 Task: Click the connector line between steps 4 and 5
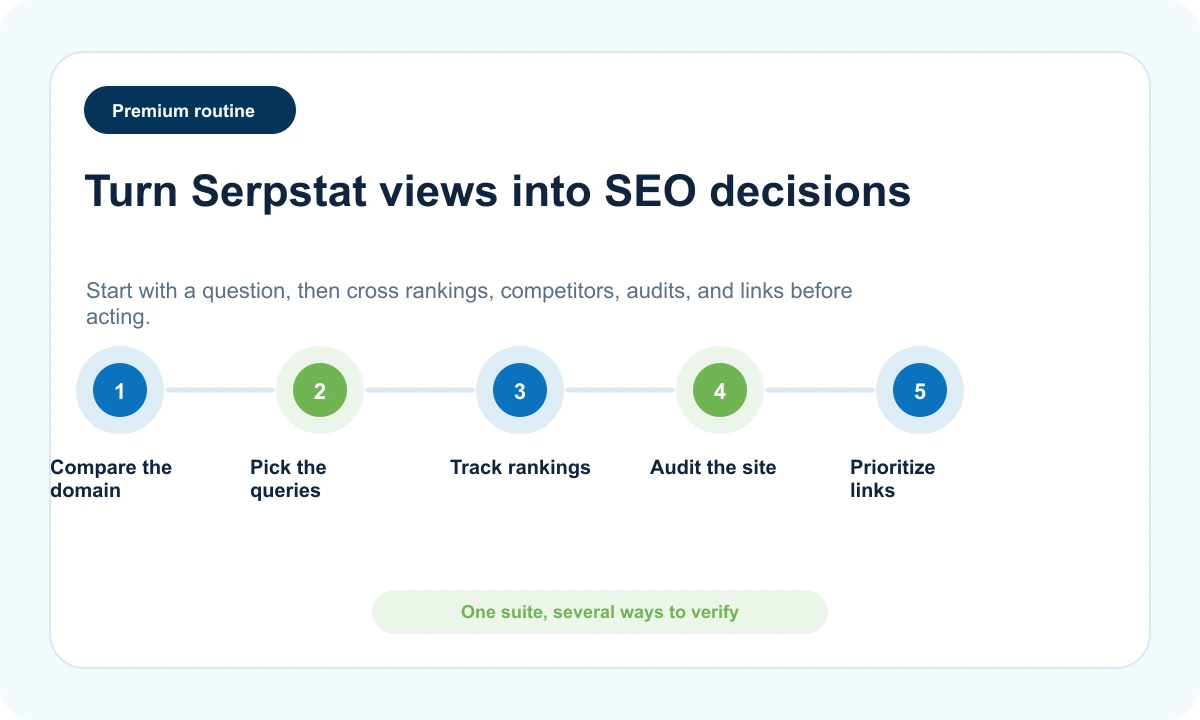click(820, 390)
